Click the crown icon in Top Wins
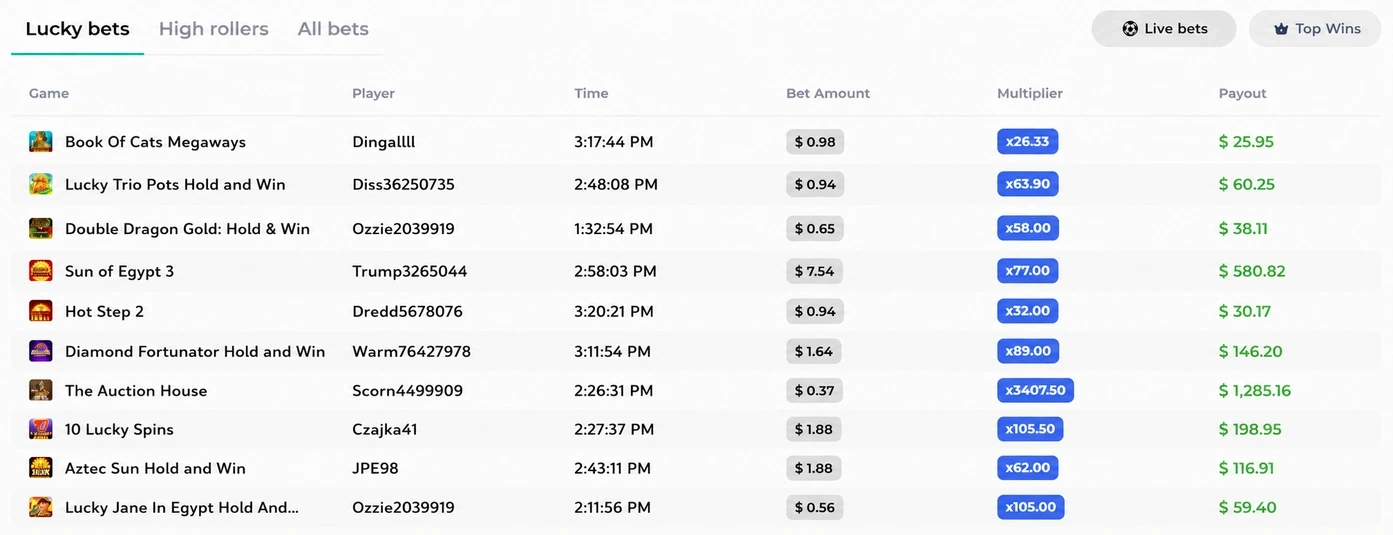 coord(1281,29)
